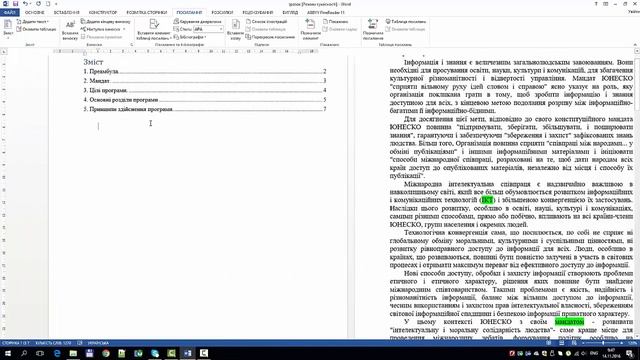This screenshot has height=360, width=640.
Task: Switch to the КОНСТРУКТОР tab
Action: pos(103,13)
